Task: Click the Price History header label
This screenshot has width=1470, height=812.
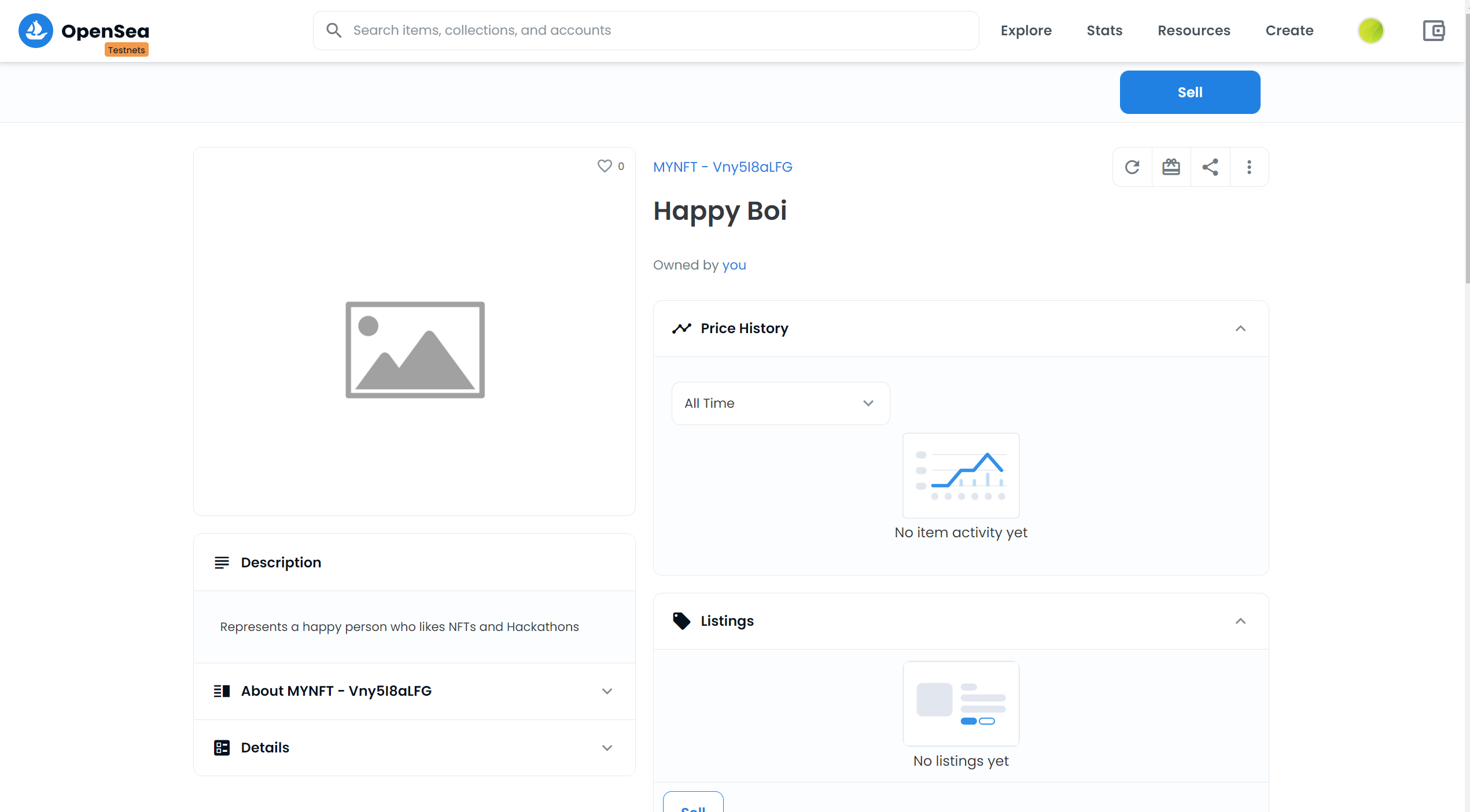Action: click(744, 329)
